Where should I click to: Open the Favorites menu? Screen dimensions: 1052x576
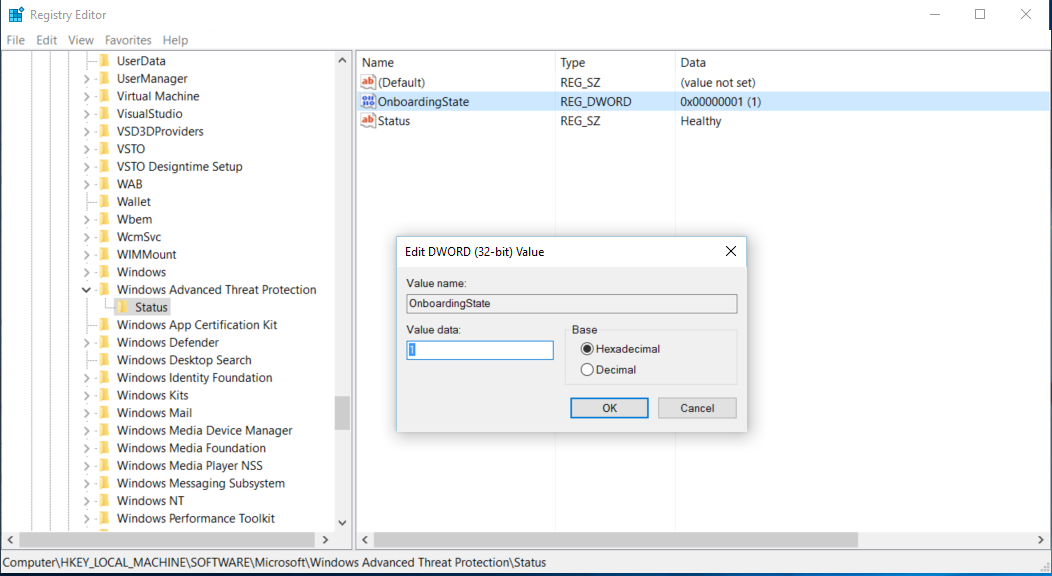pyautogui.click(x=128, y=40)
